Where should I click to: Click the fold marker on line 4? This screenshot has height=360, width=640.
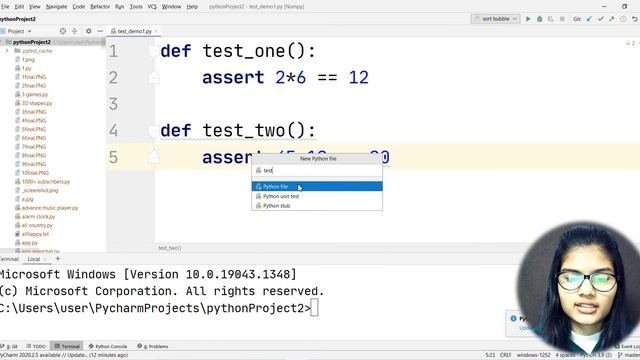coord(154,131)
